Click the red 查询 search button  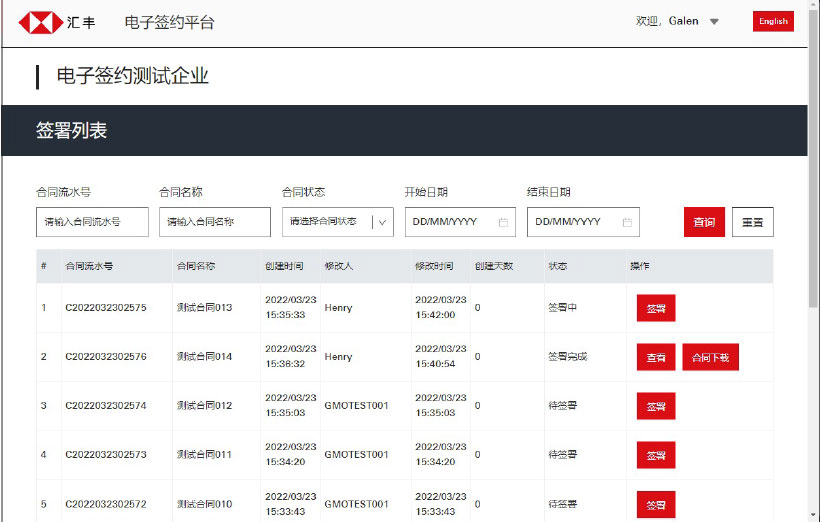tap(704, 222)
